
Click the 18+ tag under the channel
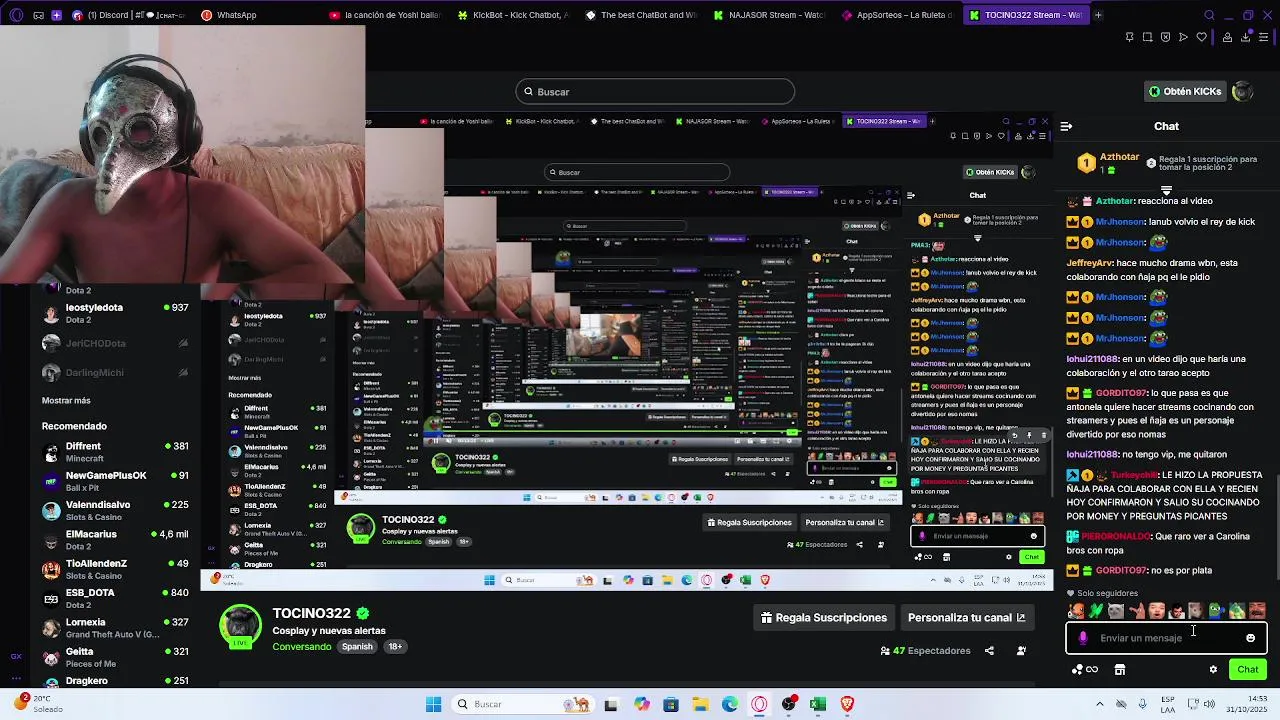point(395,647)
